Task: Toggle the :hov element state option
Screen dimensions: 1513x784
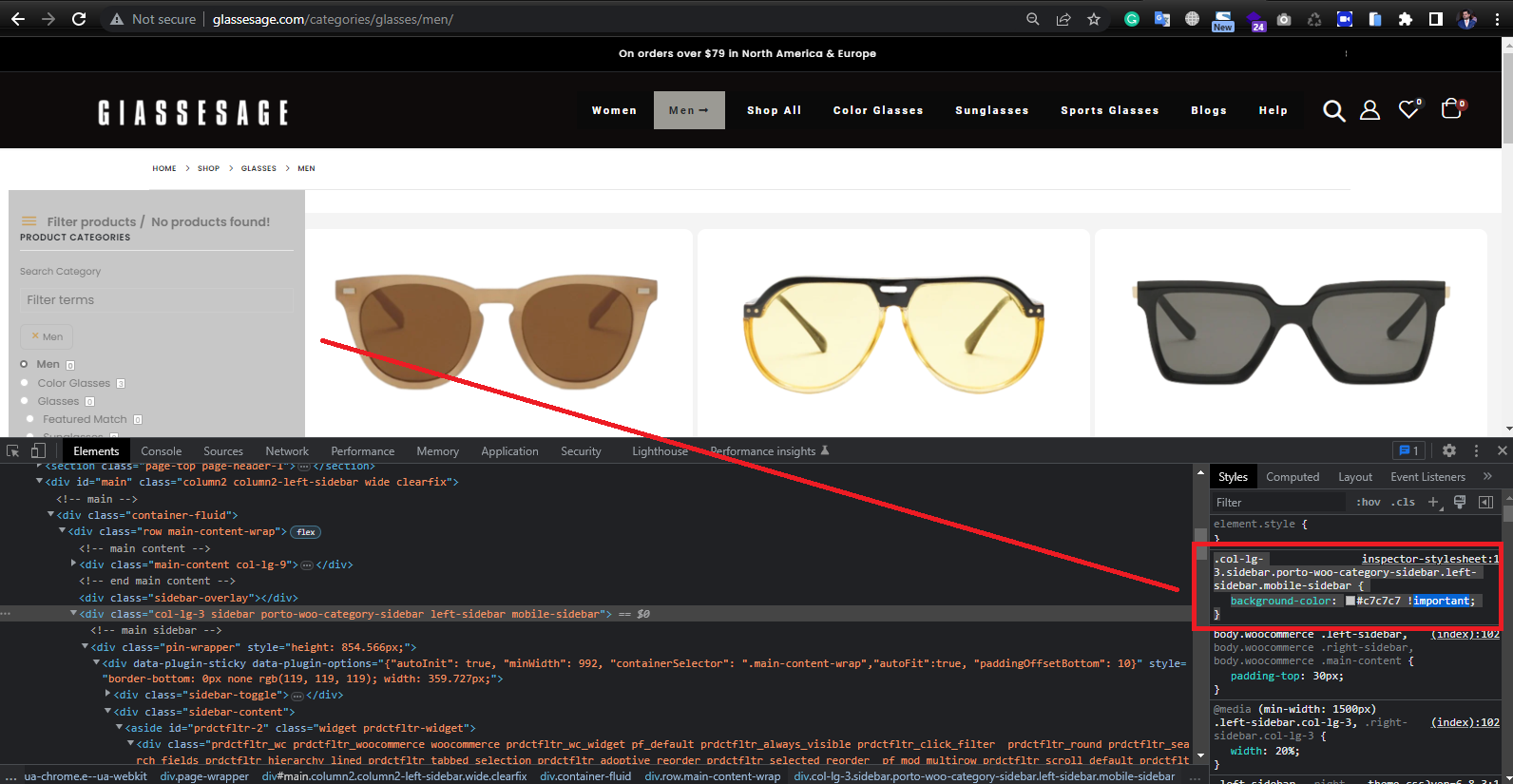Action: (1369, 502)
